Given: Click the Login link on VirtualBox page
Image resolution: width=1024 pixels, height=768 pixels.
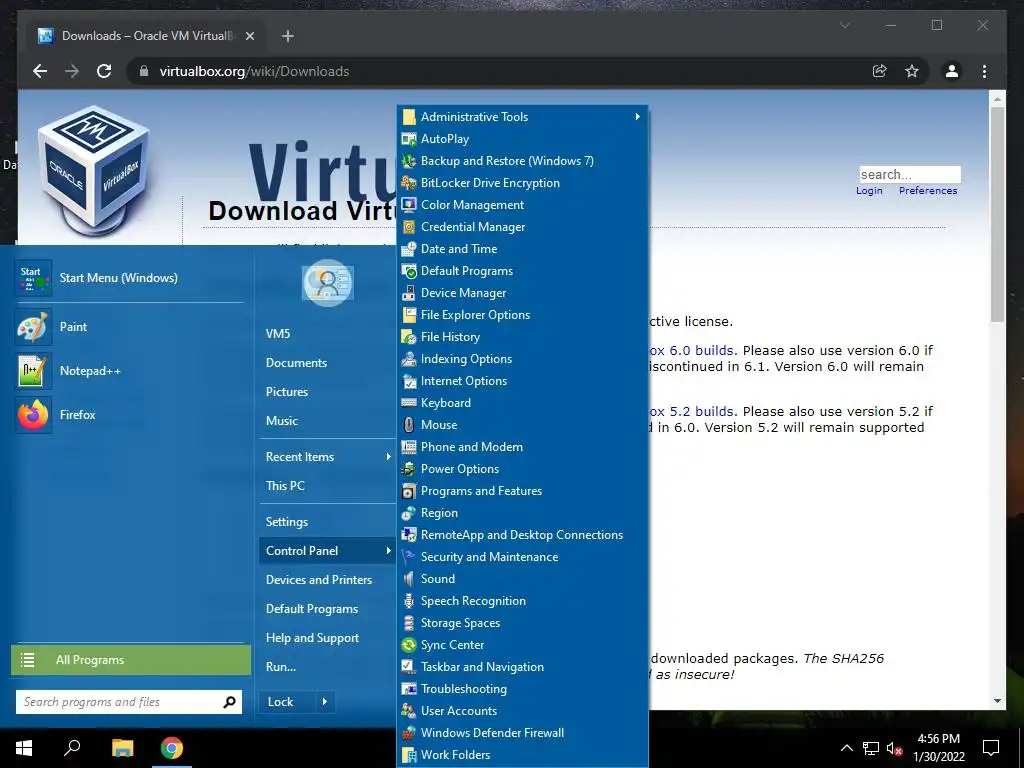Looking at the screenshot, I should coord(869,191).
